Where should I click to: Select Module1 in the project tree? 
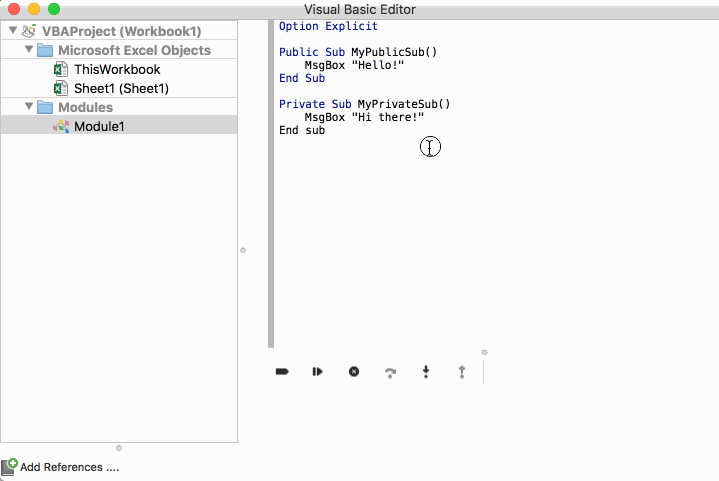(99, 126)
